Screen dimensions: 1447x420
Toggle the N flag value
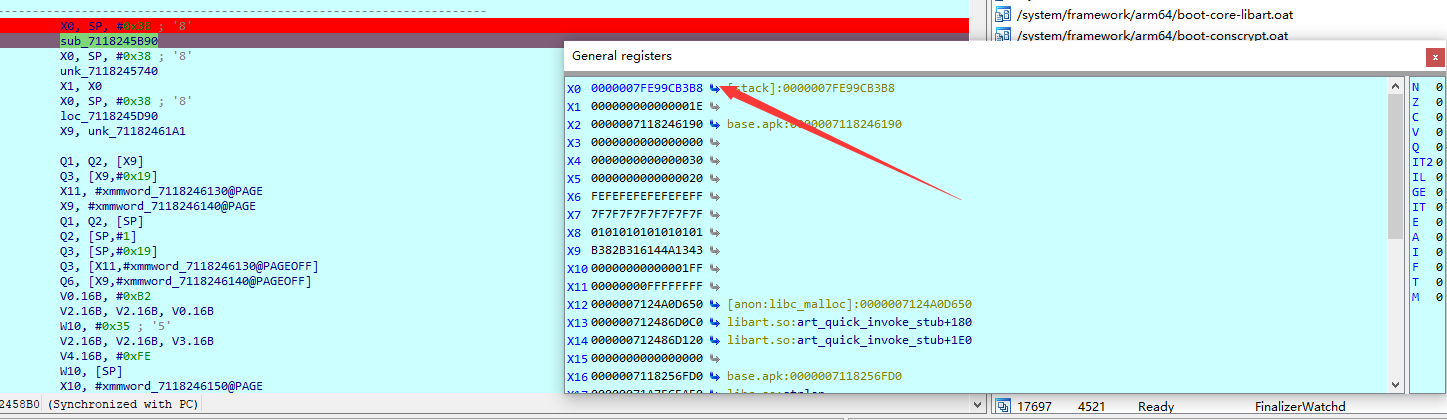[x=1438, y=88]
